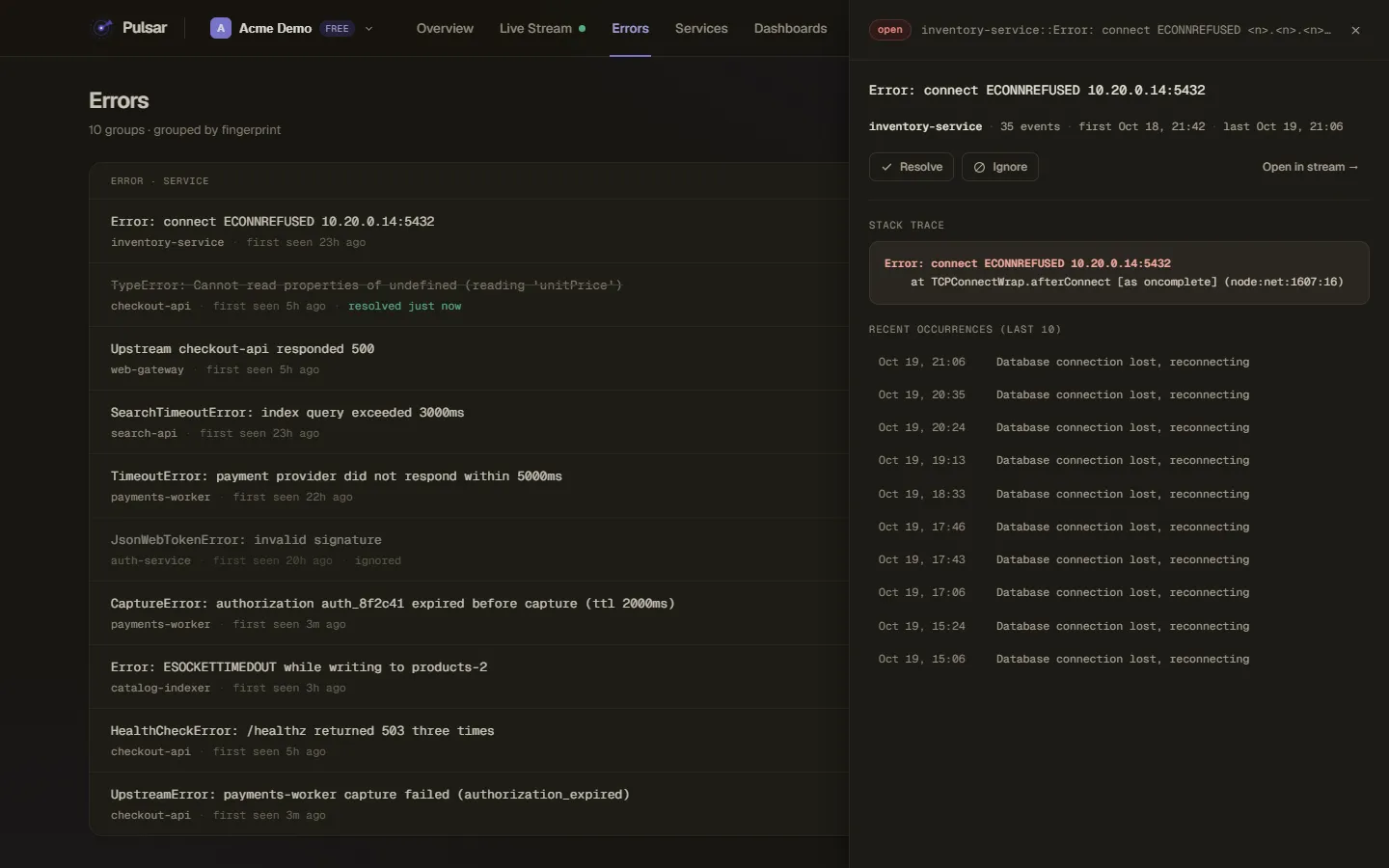Click the 'ignored' status on auth-service row
This screenshot has height=868, width=1389.
378,561
